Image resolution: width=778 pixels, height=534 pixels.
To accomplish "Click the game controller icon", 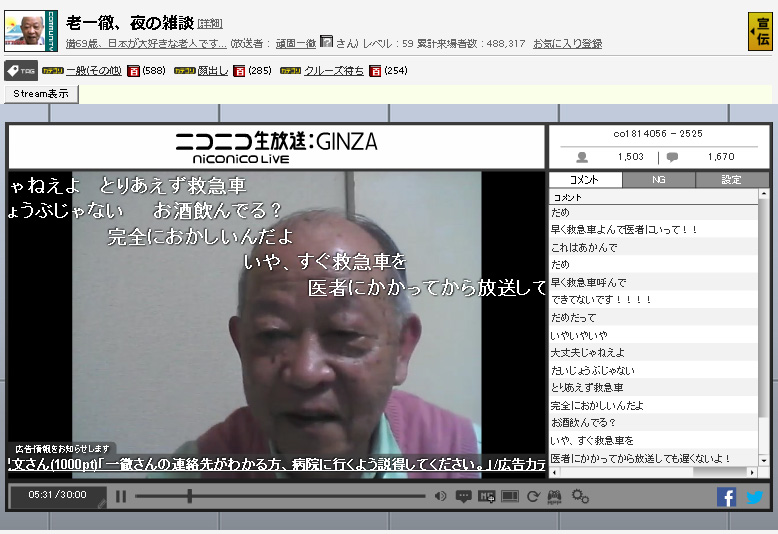I will [554, 496].
